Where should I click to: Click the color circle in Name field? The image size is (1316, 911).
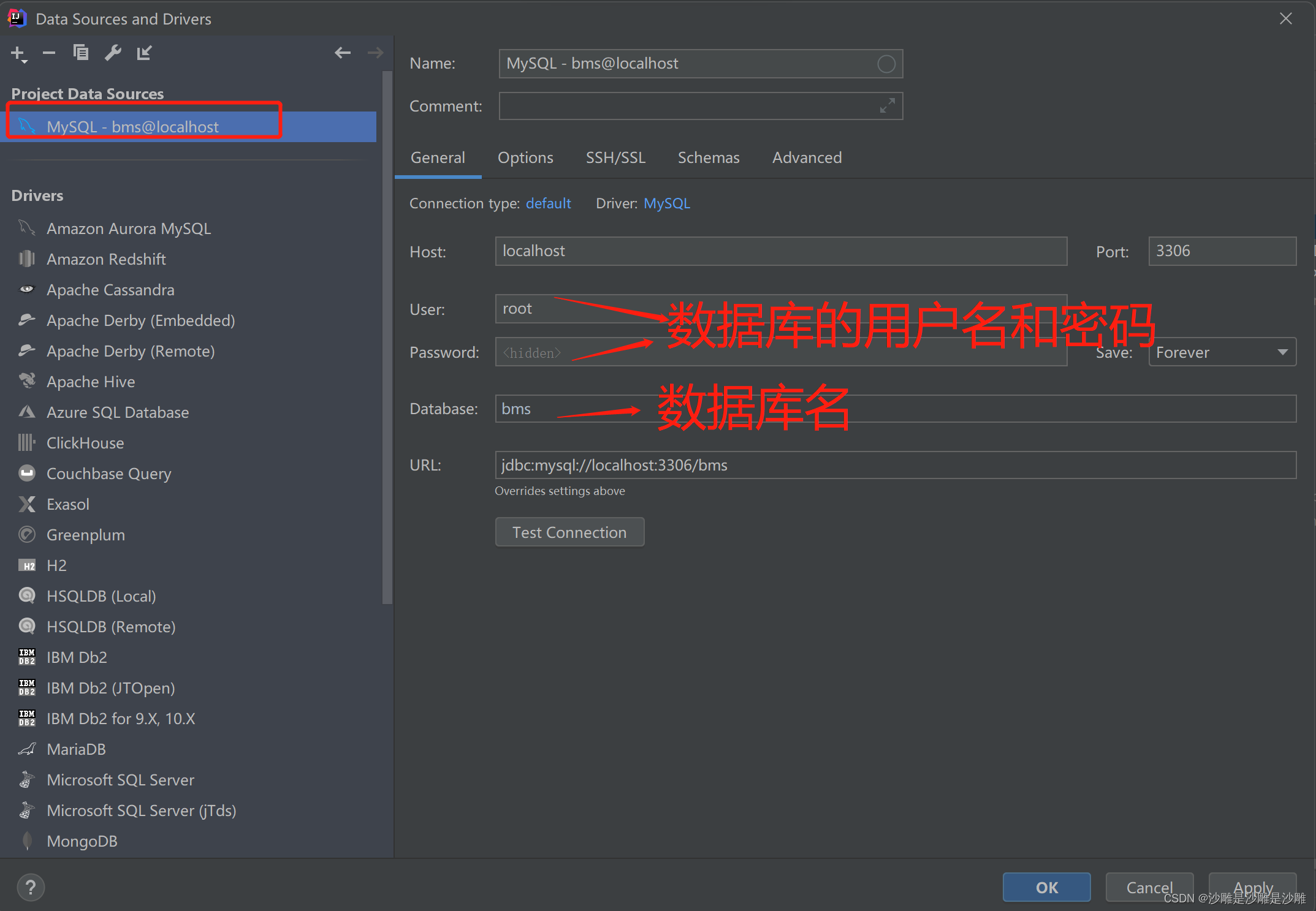(886, 64)
